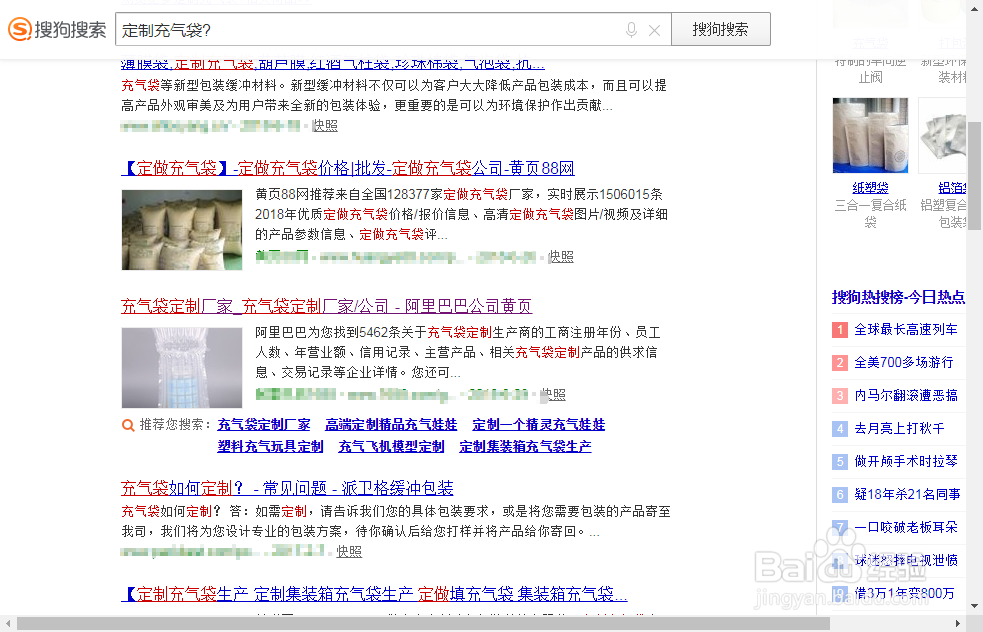The image size is (983, 632).
Task: Click the rank 1 badge in hot list
Action: pos(839,330)
